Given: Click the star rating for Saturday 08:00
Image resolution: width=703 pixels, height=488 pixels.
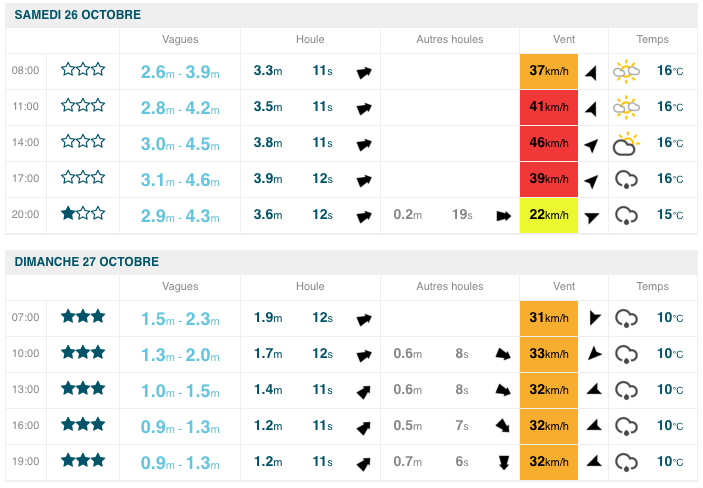Looking at the screenshot, I should (x=83, y=71).
